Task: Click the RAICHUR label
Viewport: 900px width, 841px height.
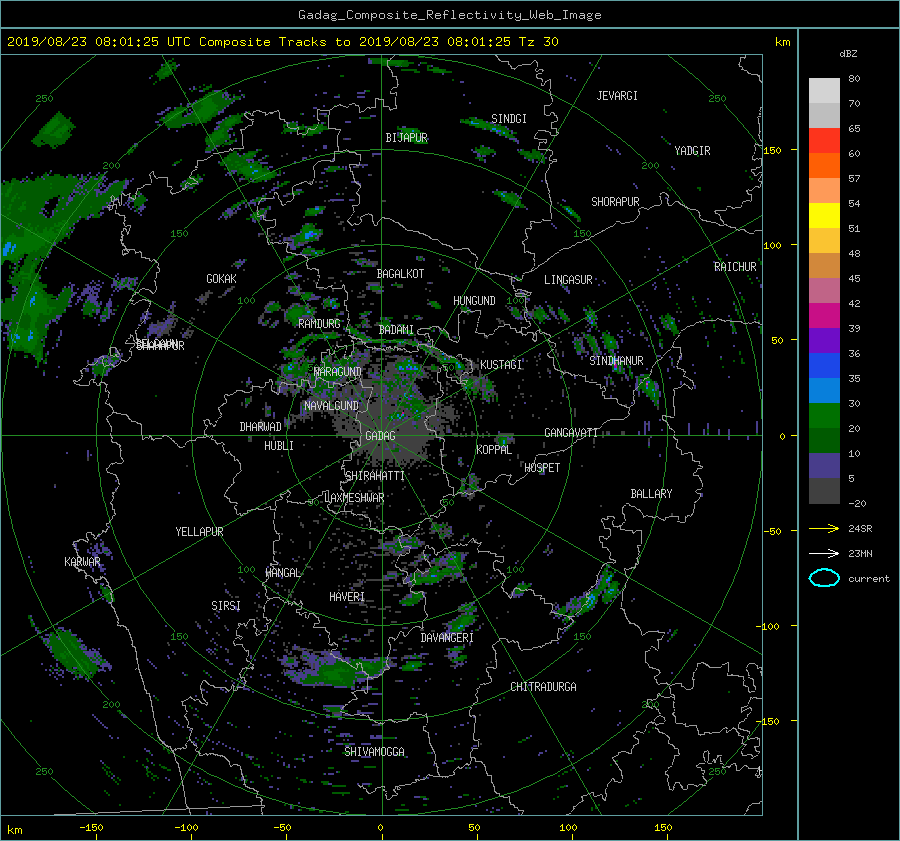Action: pyautogui.click(x=735, y=267)
